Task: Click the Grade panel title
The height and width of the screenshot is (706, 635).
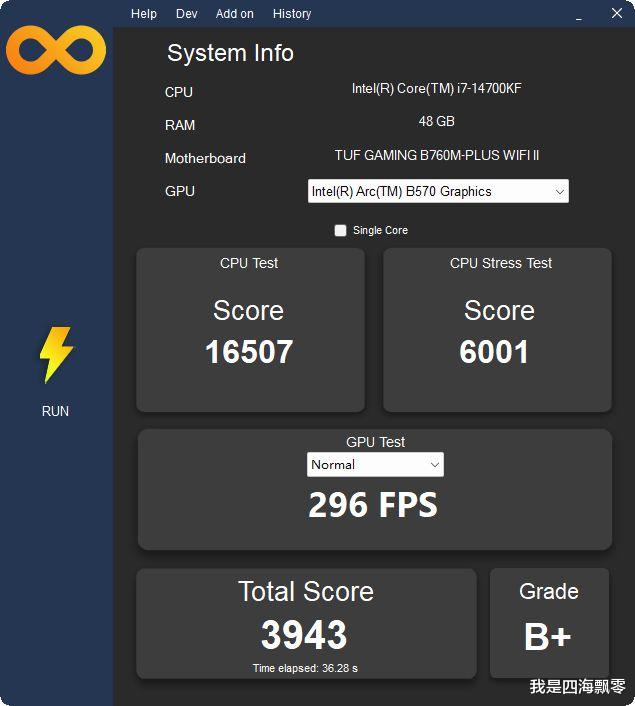Action: [x=549, y=591]
